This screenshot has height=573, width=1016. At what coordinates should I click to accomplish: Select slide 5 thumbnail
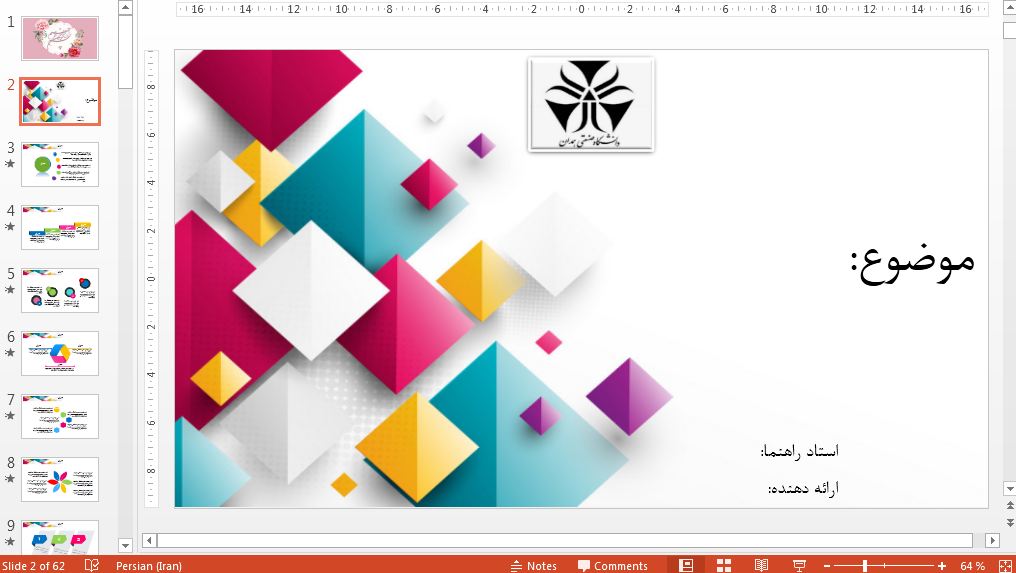tap(60, 290)
